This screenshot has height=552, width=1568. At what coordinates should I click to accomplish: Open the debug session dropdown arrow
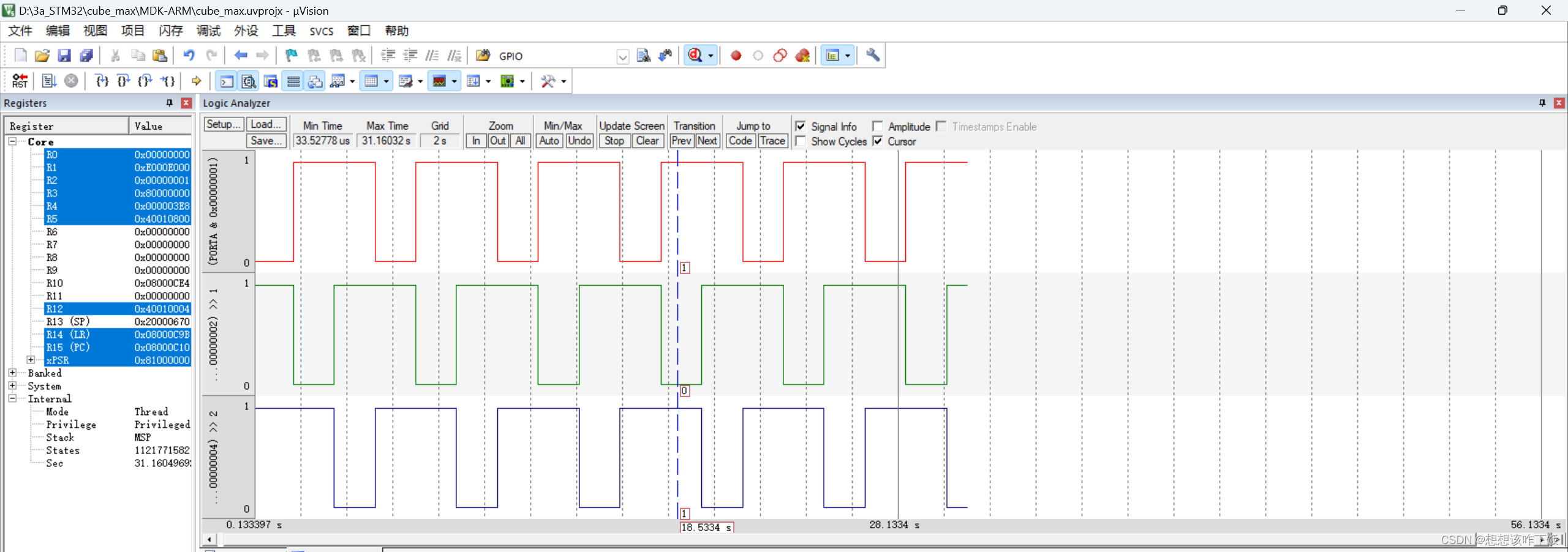point(710,56)
